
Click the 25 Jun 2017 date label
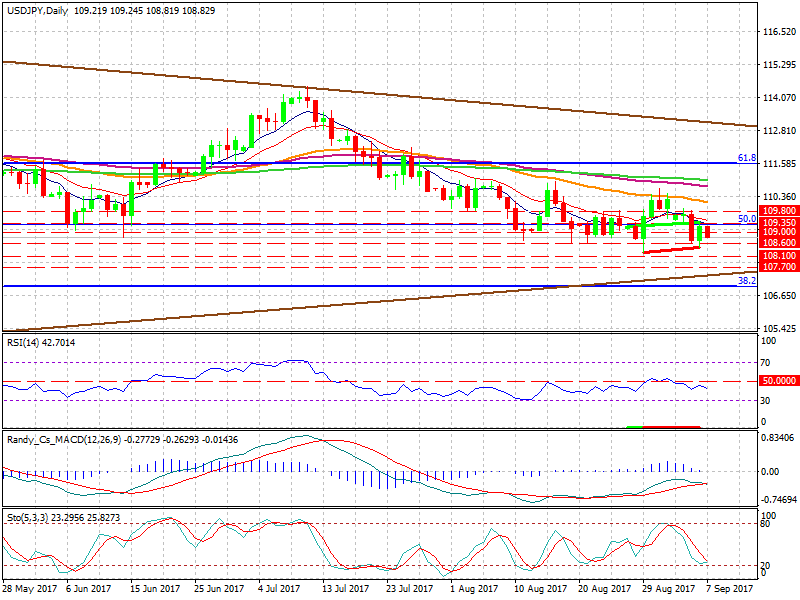pyautogui.click(x=219, y=588)
